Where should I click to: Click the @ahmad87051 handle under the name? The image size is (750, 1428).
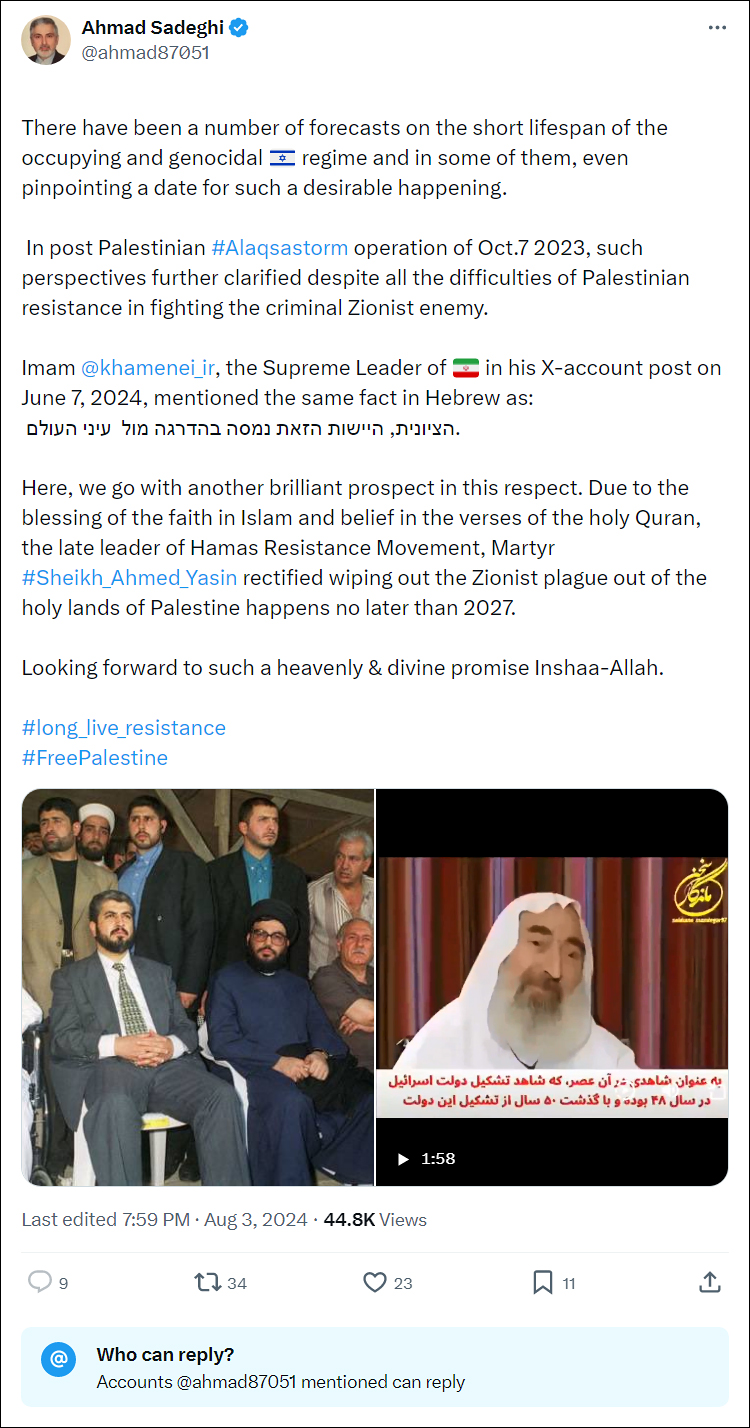coord(146,53)
